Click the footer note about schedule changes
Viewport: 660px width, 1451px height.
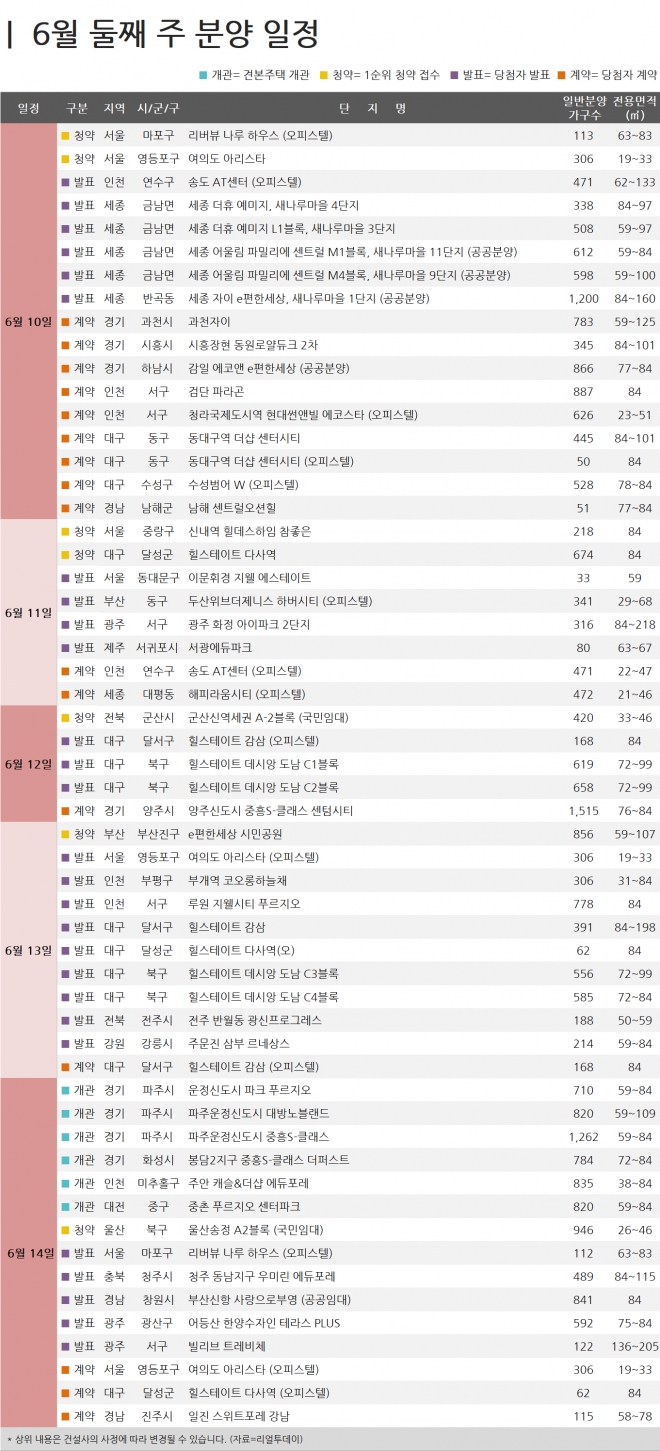click(x=155, y=1438)
